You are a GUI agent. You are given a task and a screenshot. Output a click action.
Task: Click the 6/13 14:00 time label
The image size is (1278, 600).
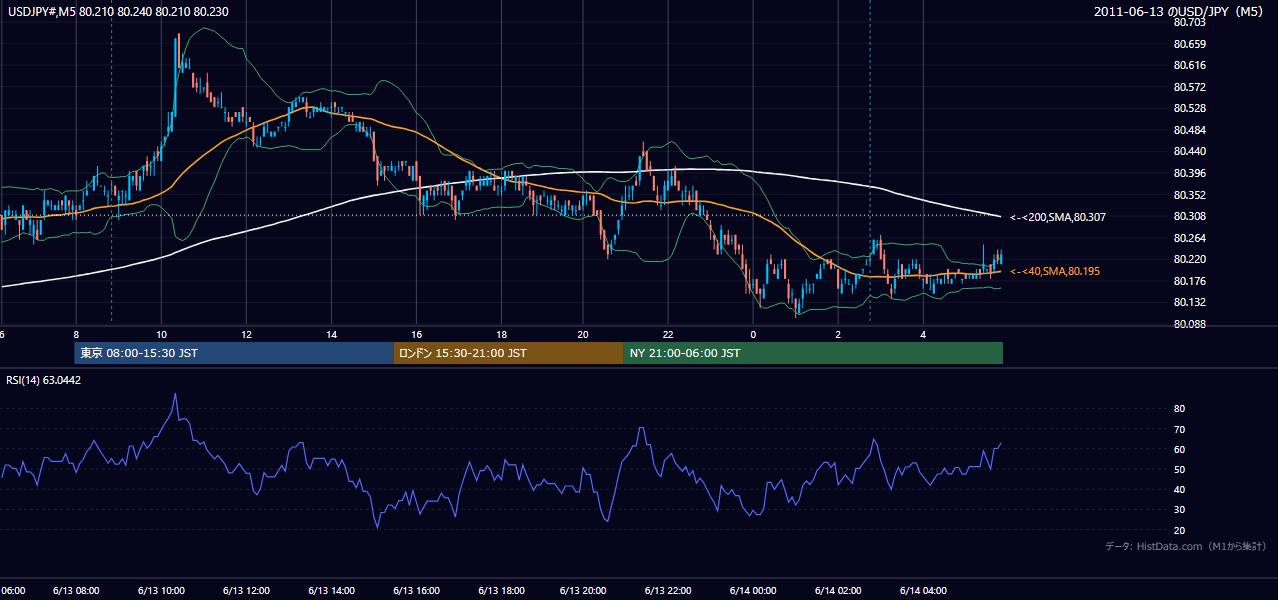tap(331, 591)
